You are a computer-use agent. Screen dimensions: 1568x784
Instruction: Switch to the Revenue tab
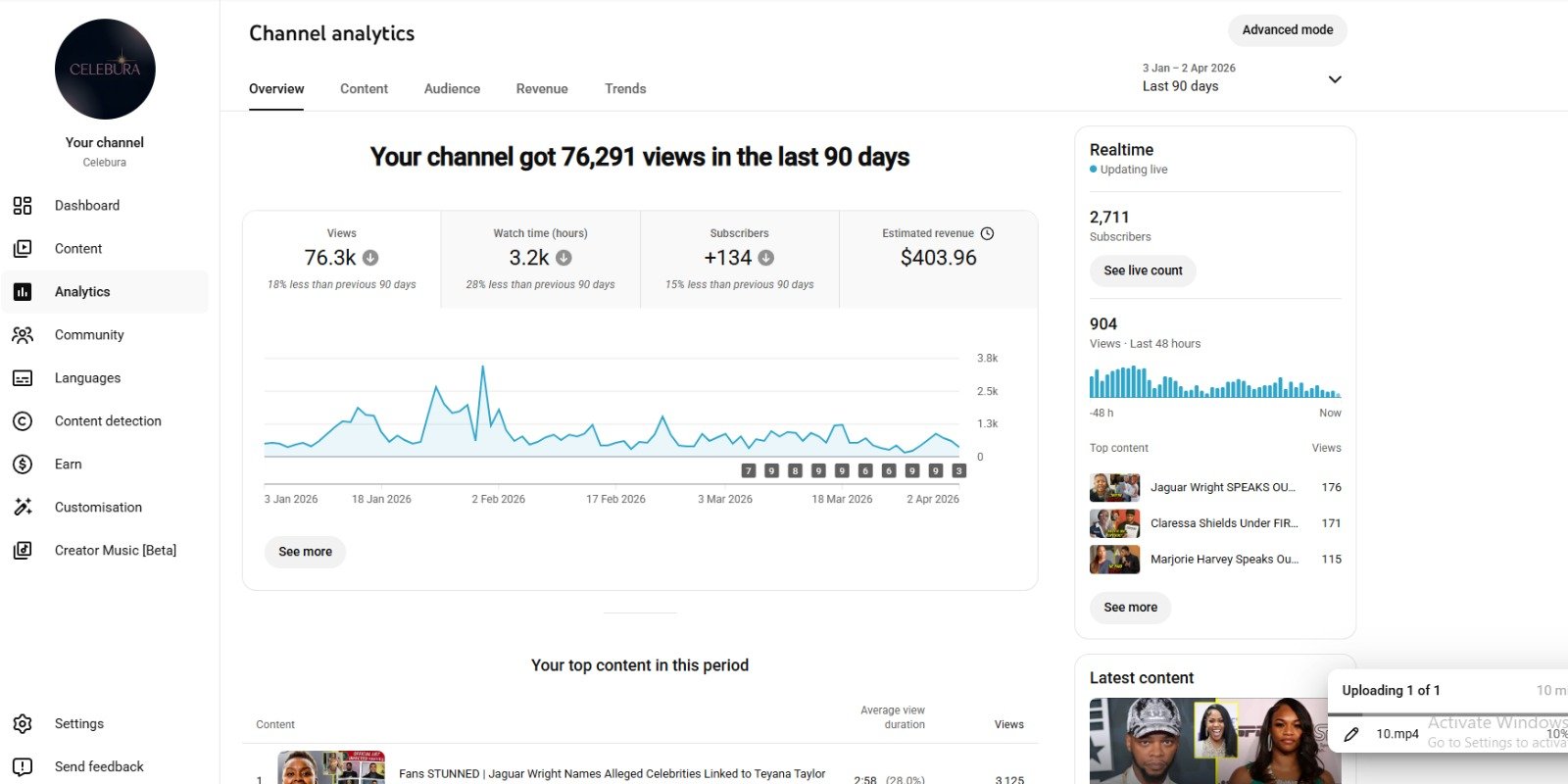tap(542, 89)
